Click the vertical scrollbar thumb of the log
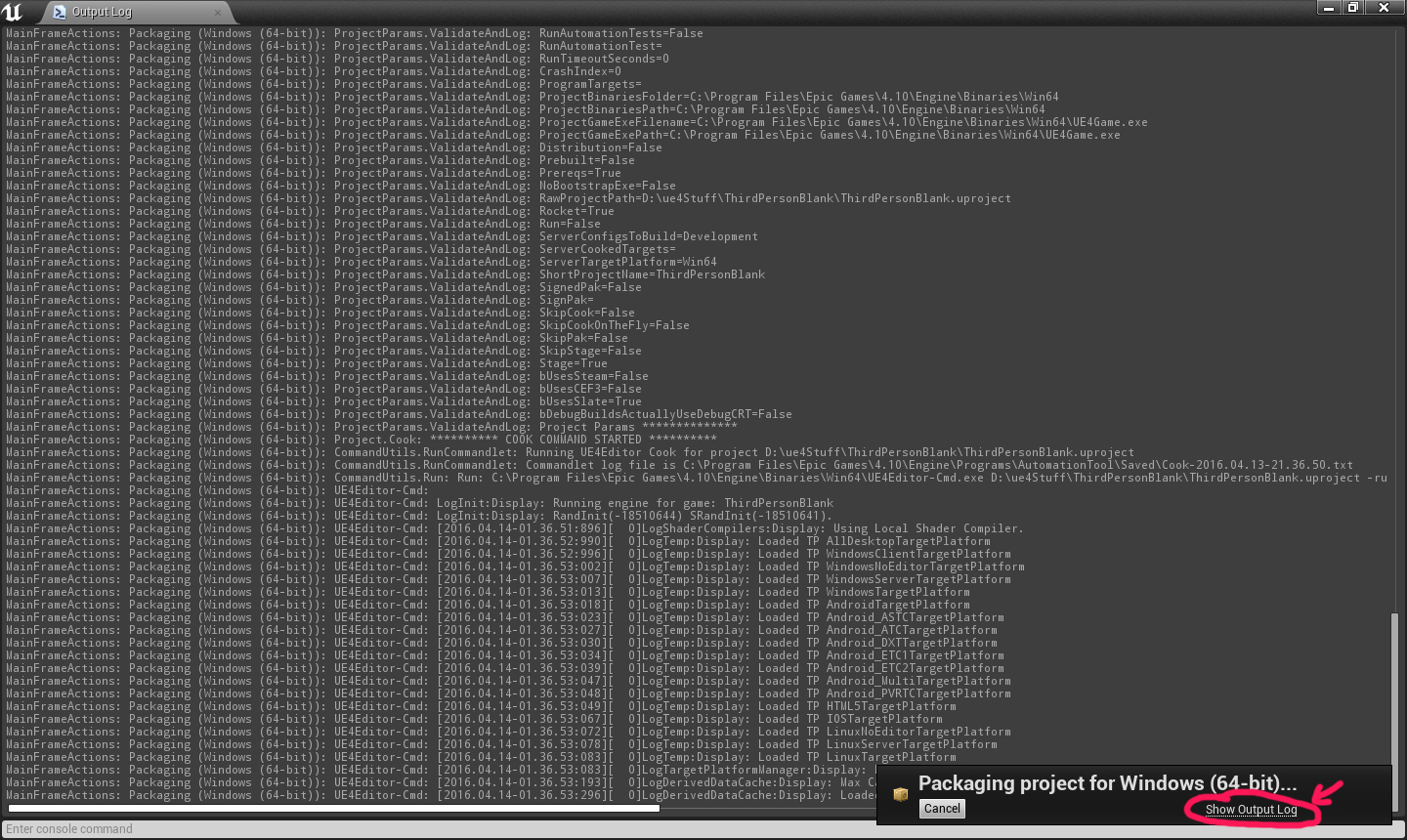The height and width of the screenshot is (840, 1407). (x=1394, y=703)
